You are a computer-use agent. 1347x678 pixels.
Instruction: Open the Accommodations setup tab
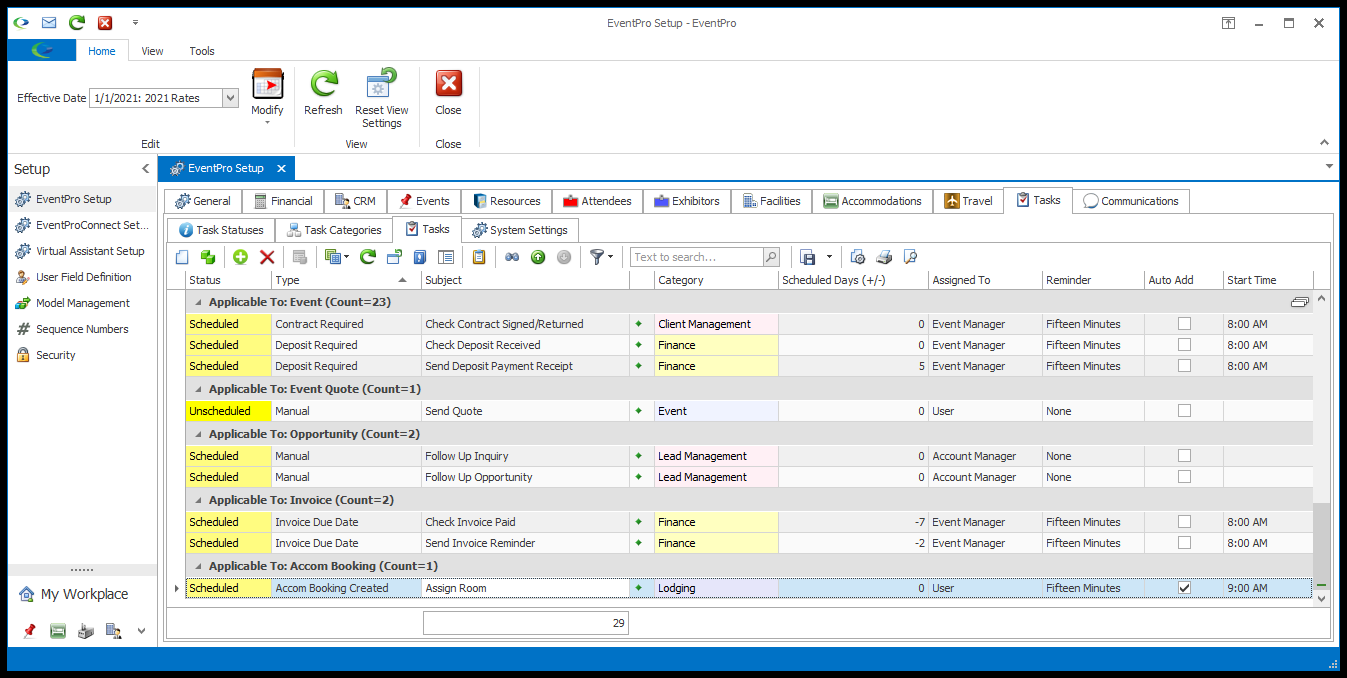[872, 201]
